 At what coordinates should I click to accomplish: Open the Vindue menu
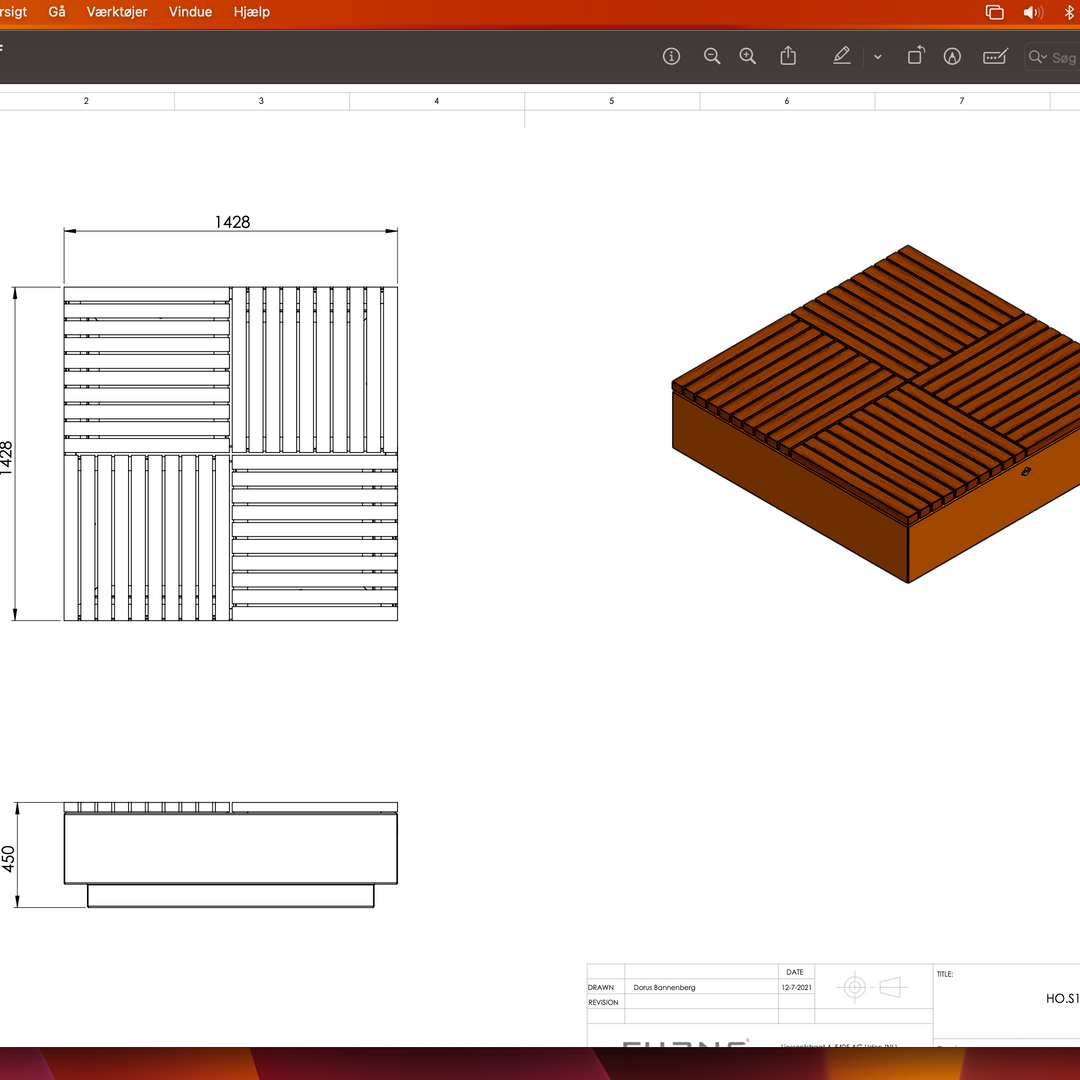[190, 12]
